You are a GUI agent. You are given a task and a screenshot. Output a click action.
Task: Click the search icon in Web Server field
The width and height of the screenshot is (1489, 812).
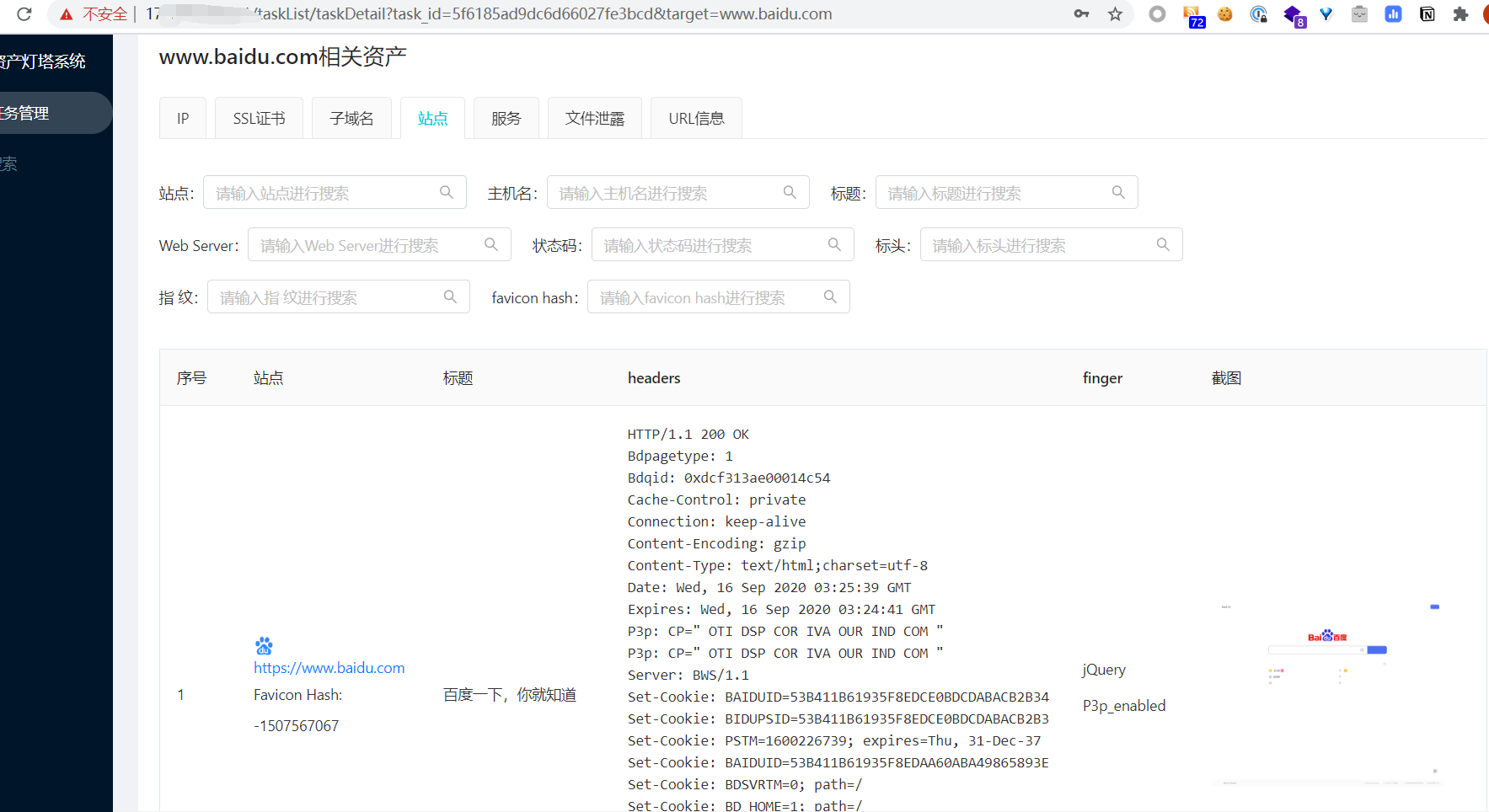491,244
